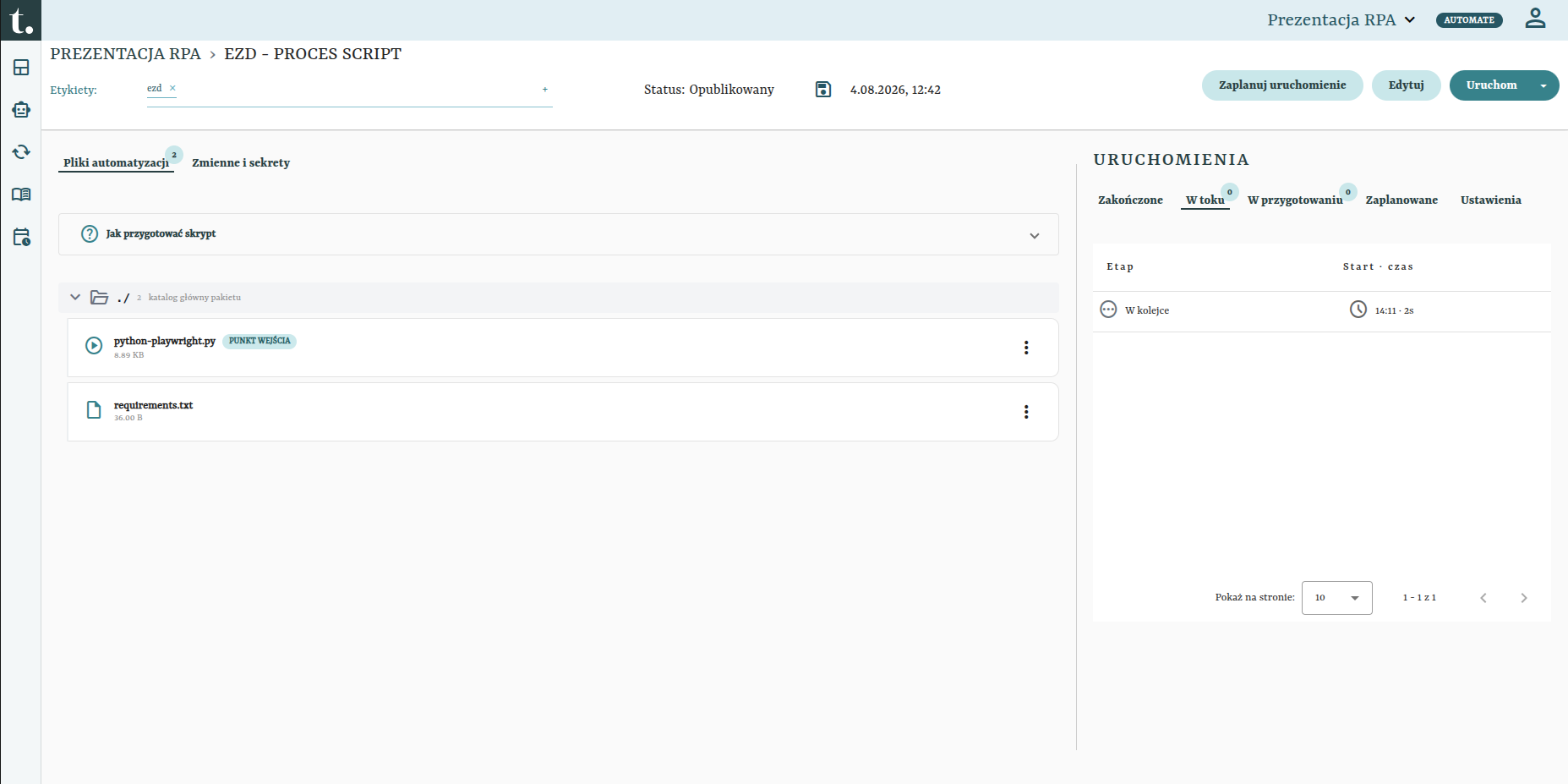The width and height of the screenshot is (1568, 784).
Task: Open the dashboard icon in the sidebar
Action: tap(21, 68)
